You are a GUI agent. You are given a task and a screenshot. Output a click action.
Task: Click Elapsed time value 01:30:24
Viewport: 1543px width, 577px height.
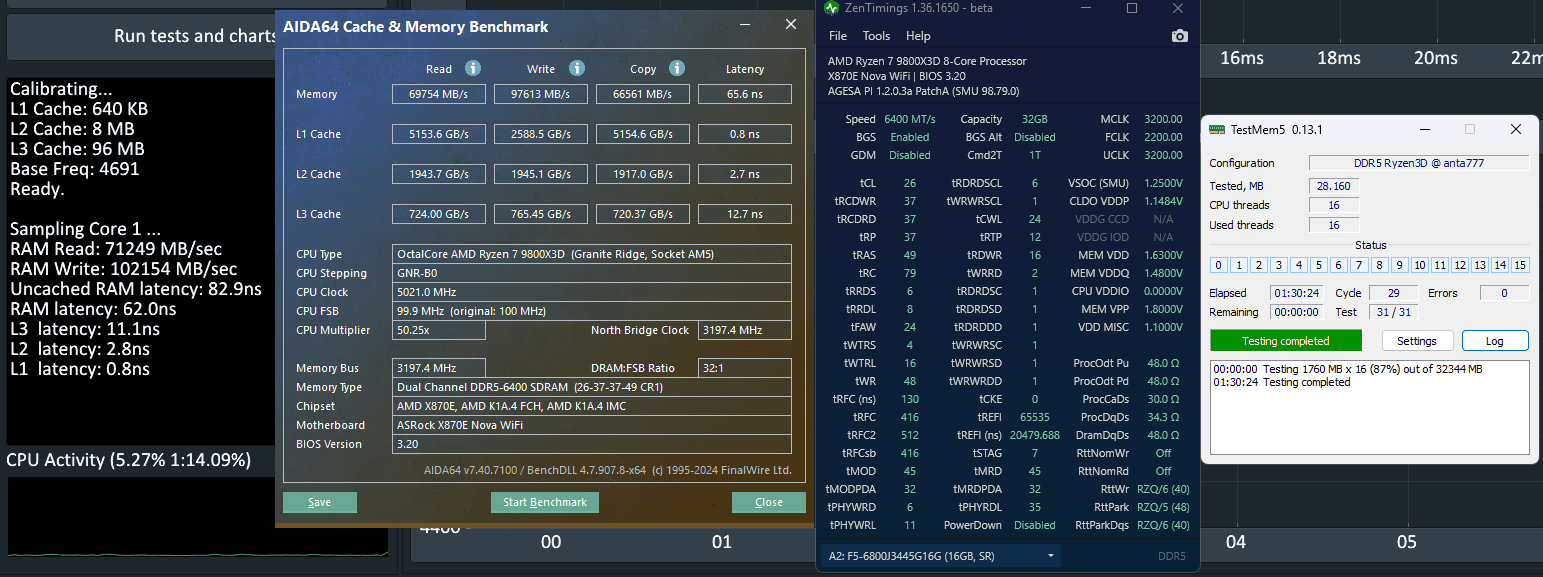click(1296, 293)
